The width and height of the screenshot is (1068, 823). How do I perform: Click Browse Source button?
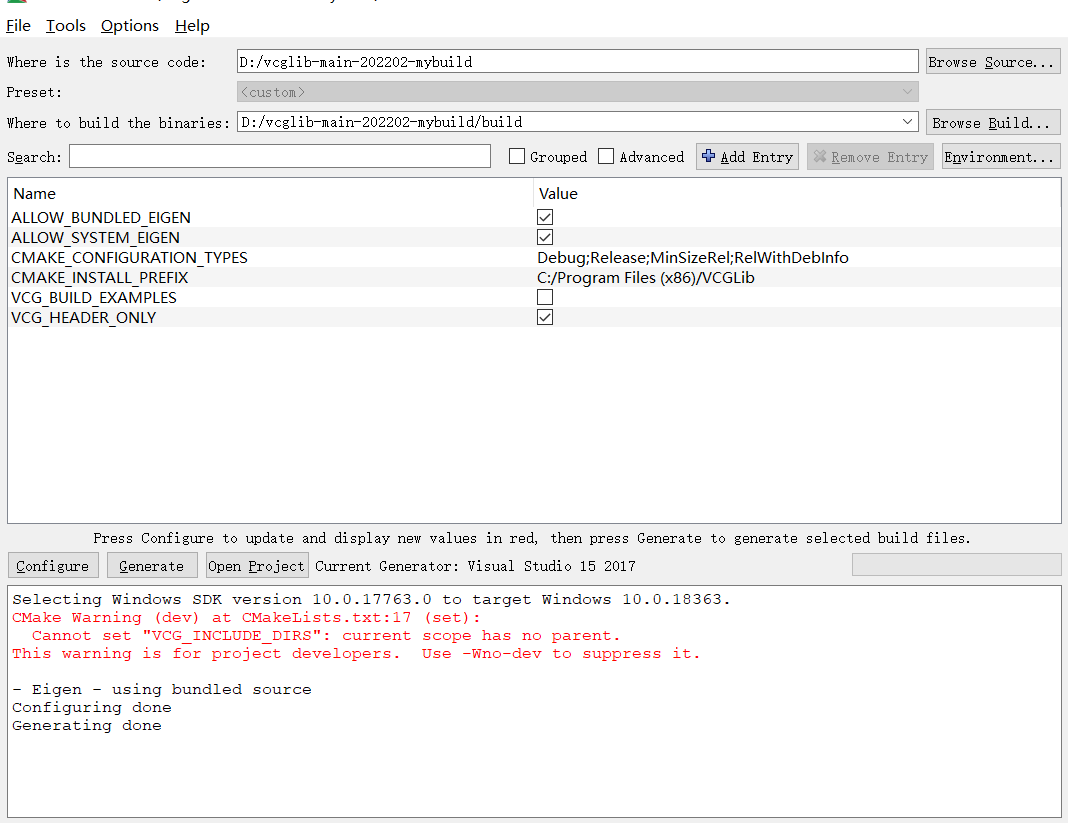(x=992, y=62)
